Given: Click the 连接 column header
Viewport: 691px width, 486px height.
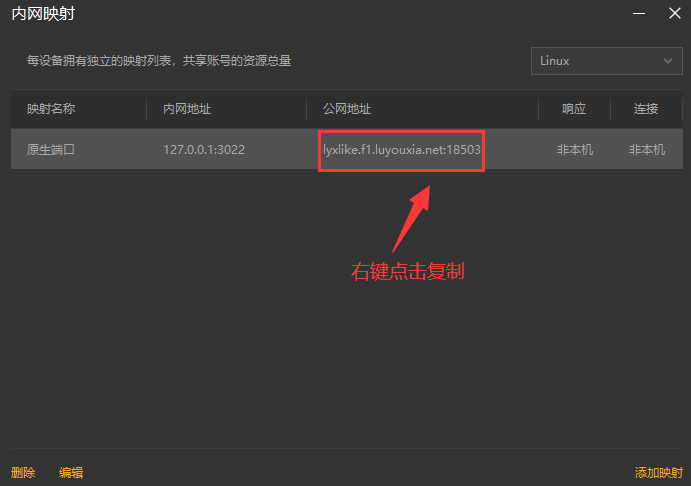Looking at the screenshot, I should pos(646,109).
